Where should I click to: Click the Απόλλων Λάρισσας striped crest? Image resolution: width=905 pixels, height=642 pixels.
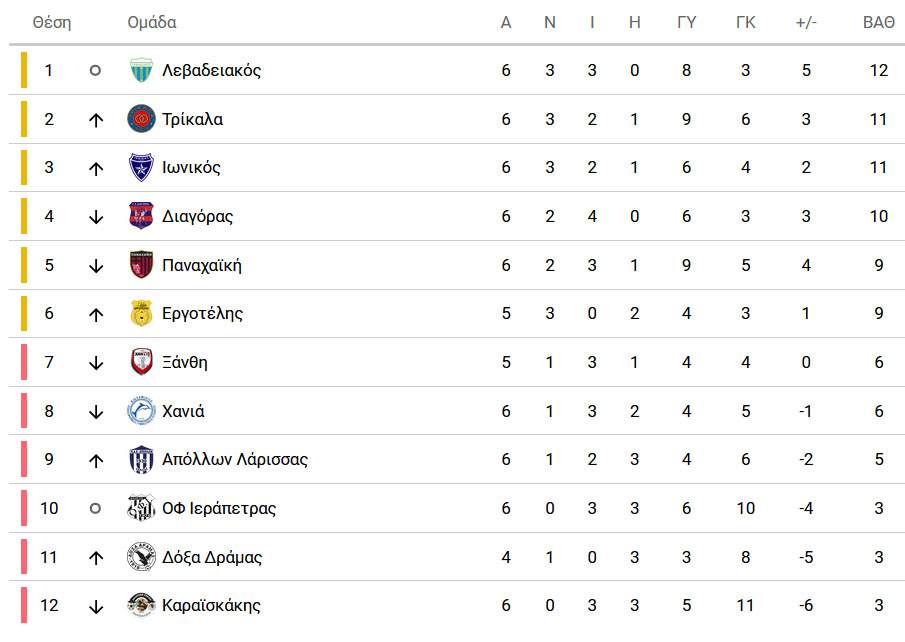[141, 460]
